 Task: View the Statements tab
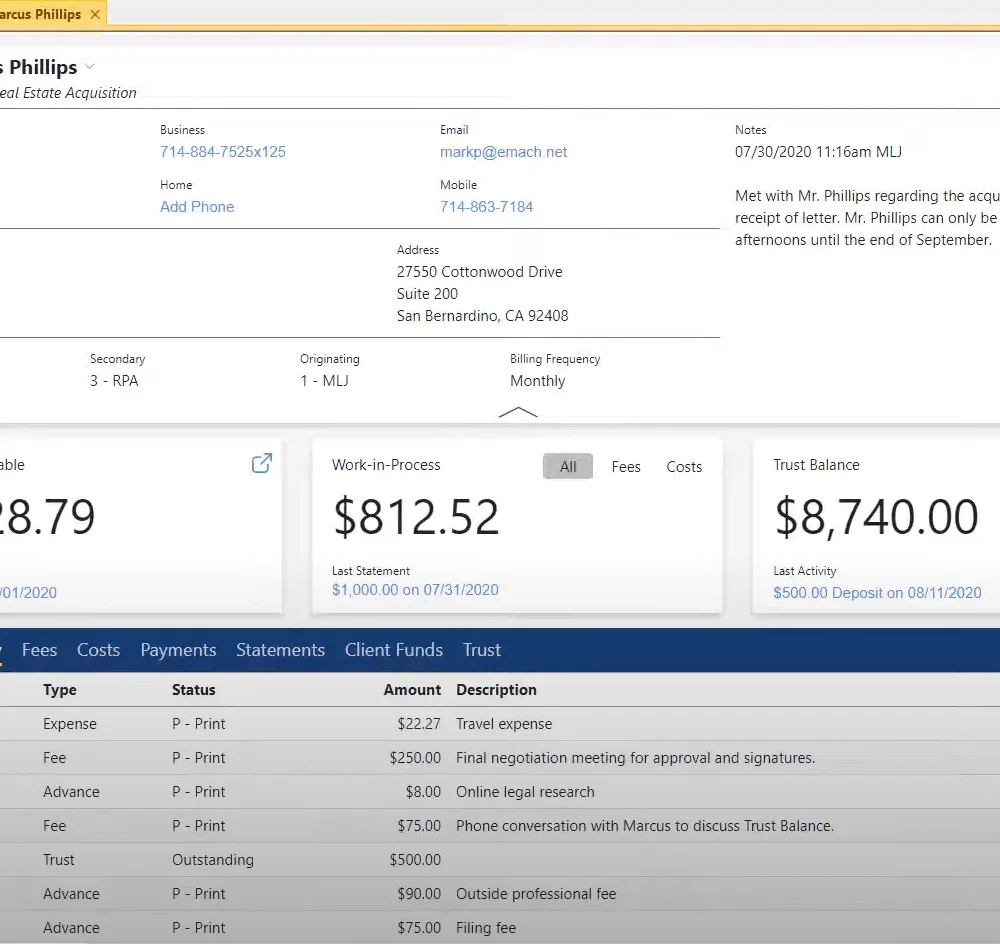pyautogui.click(x=281, y=650)
